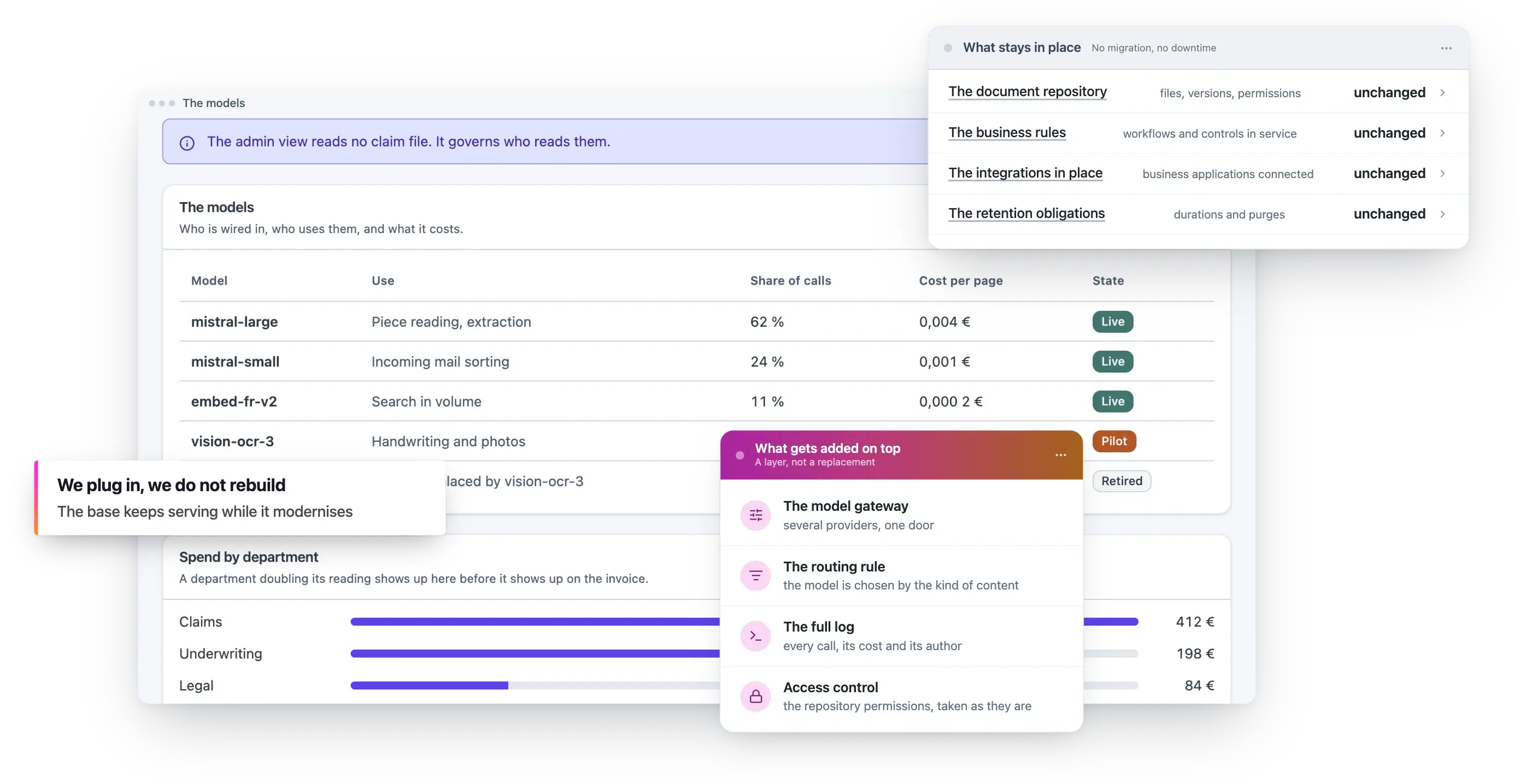The image size is (1514, 784).
Task: Click the Claims spend bar
Action: tap(743, 622)
